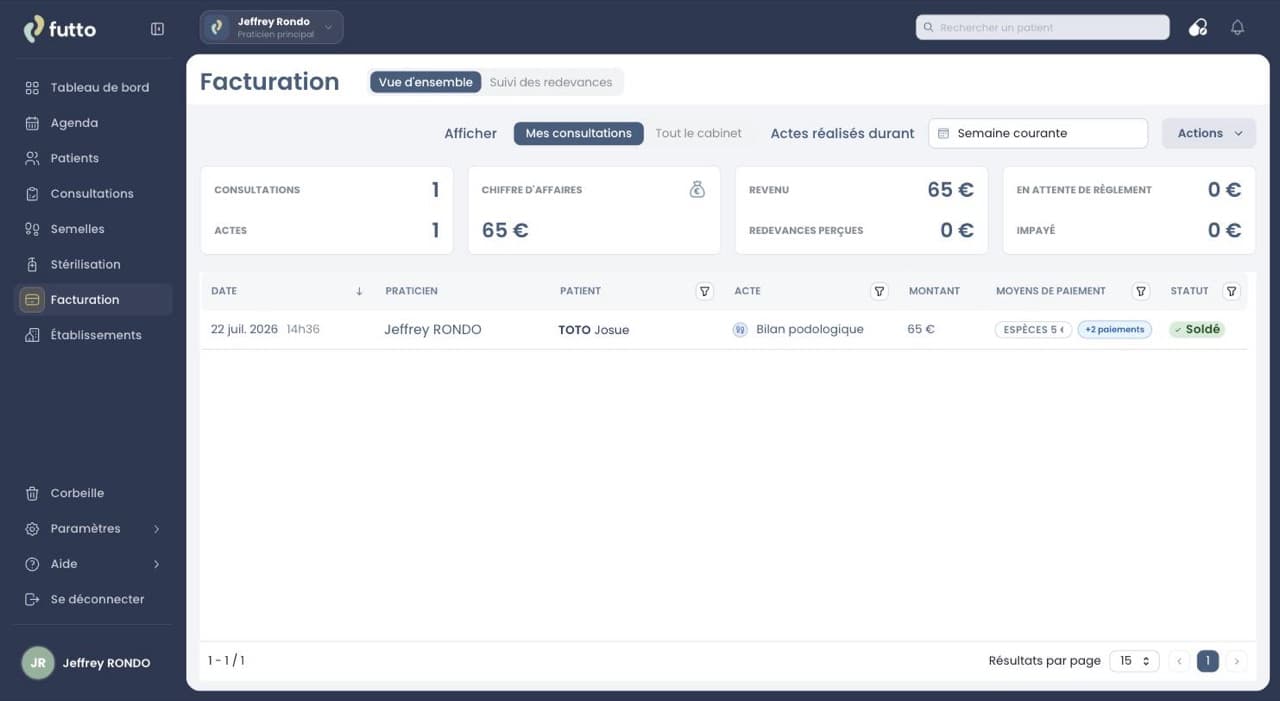Click the Soldé status badge
The height and width of the screenshot is (701, 1280).
(x=1197, y=329)
